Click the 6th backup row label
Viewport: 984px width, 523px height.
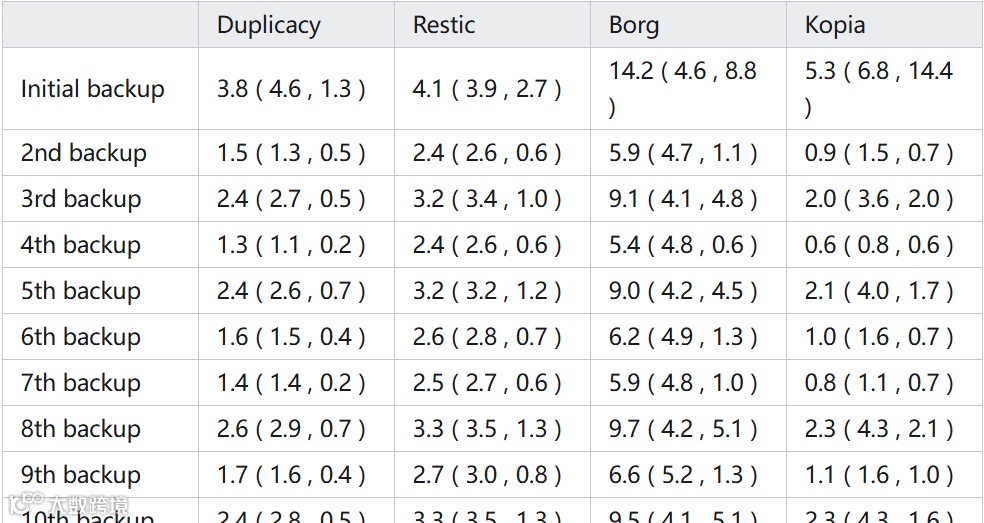(80, 336)
